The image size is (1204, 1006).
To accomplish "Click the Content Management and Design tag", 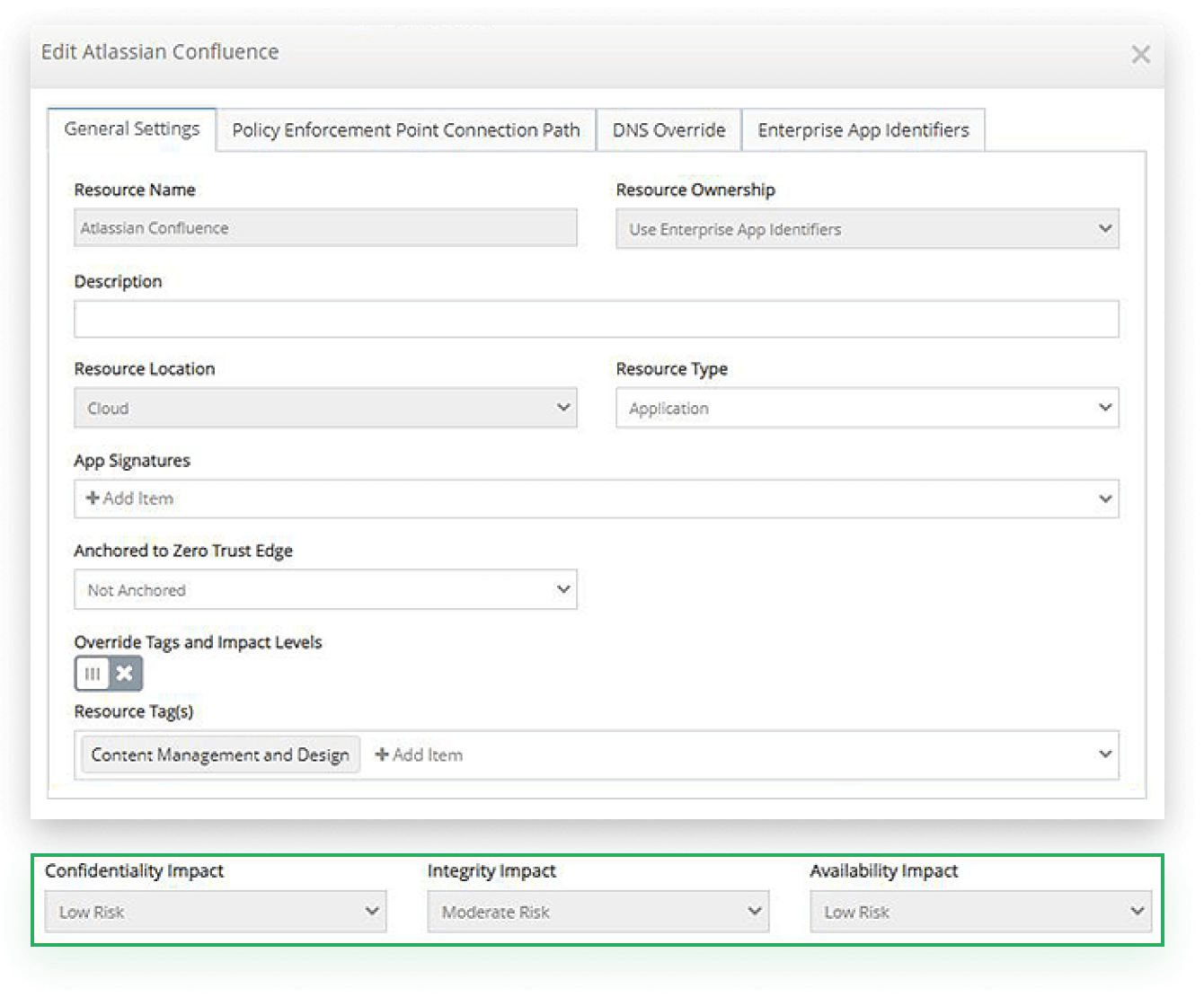I will (x=220, y=754).
